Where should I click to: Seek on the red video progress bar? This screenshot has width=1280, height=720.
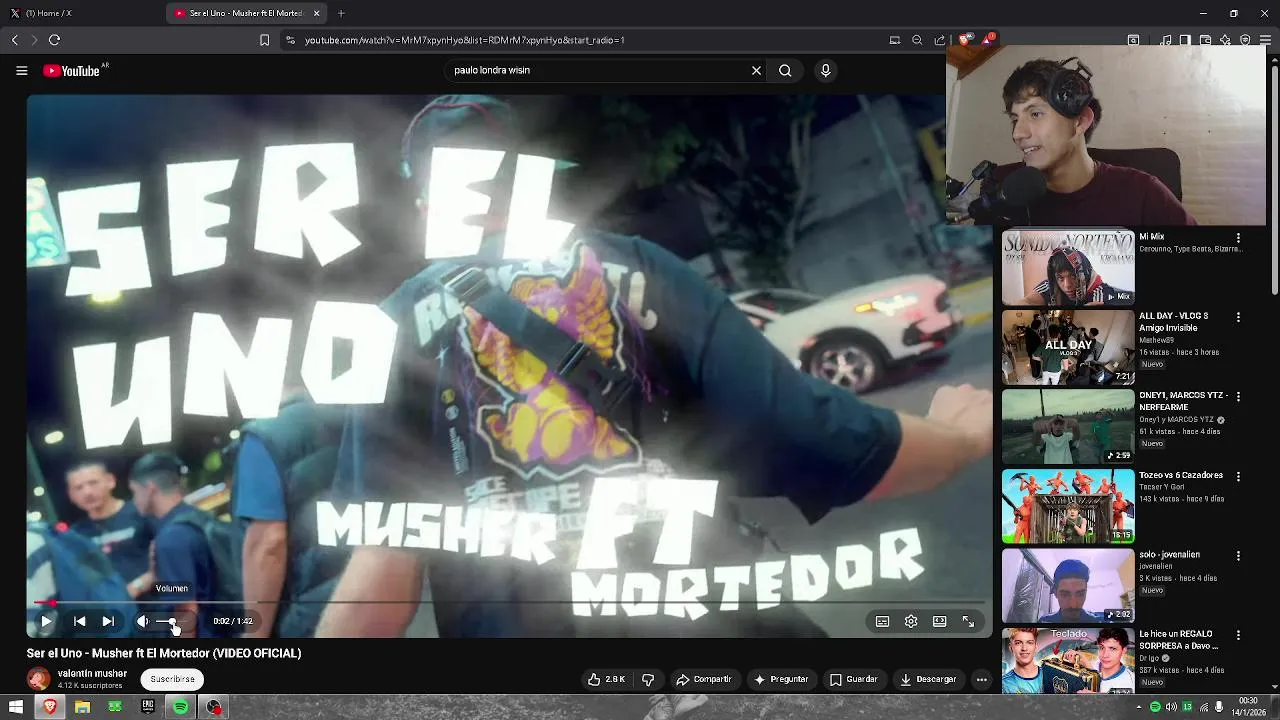point(510,603)
